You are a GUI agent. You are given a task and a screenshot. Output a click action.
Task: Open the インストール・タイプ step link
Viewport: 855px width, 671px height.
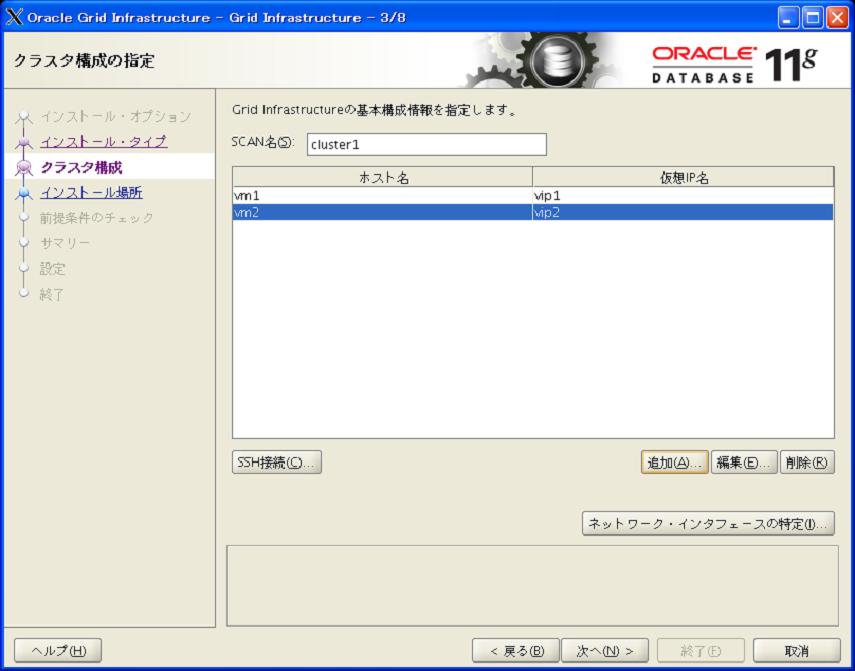tap(104, 142)
